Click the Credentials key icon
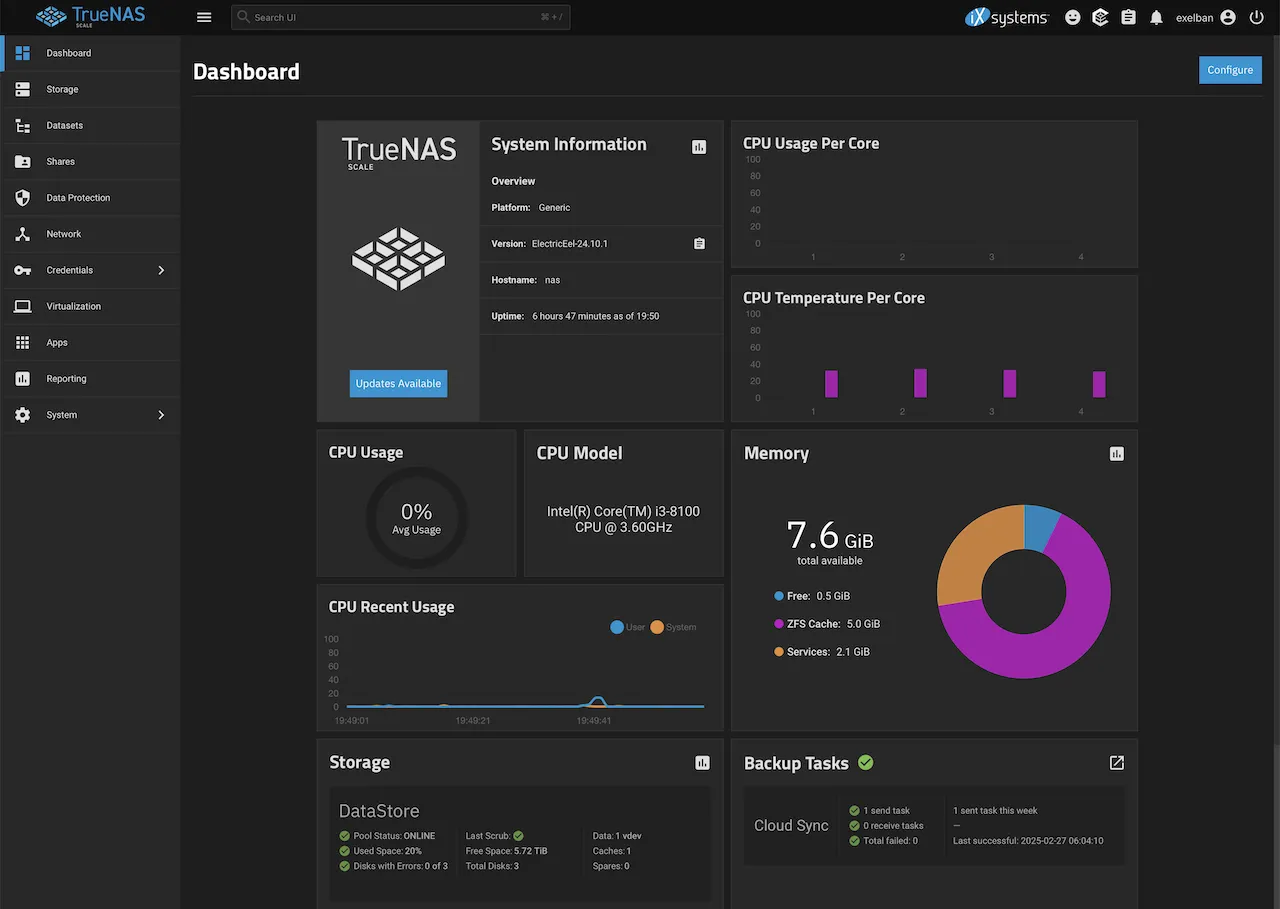This screenshot has width=1280, height=909. tap(23, 270)
